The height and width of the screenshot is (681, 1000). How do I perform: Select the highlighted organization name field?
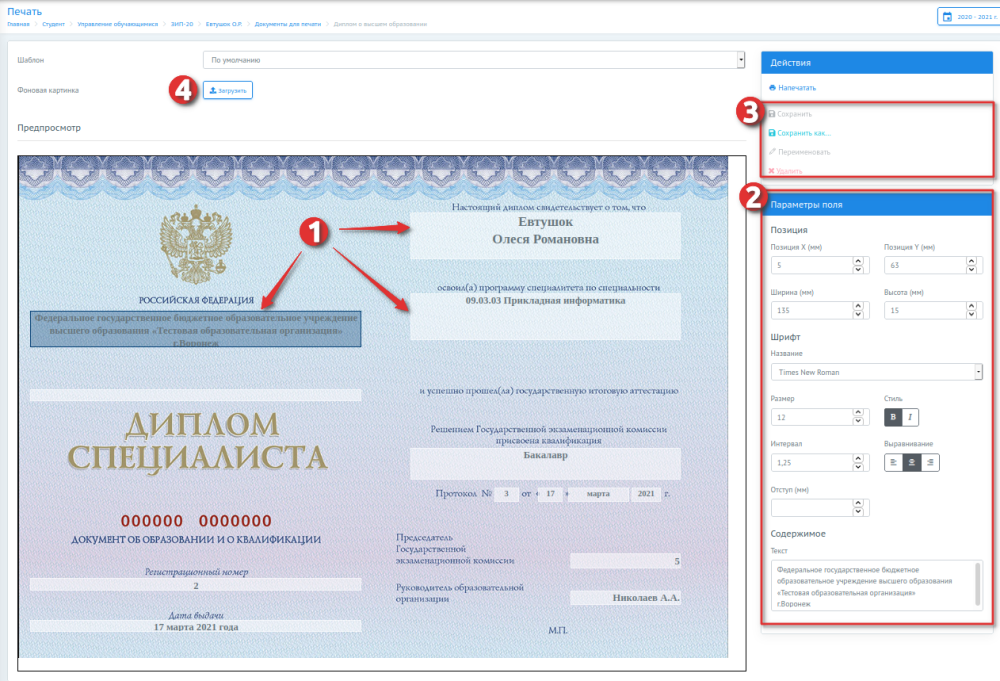[196, 329]
